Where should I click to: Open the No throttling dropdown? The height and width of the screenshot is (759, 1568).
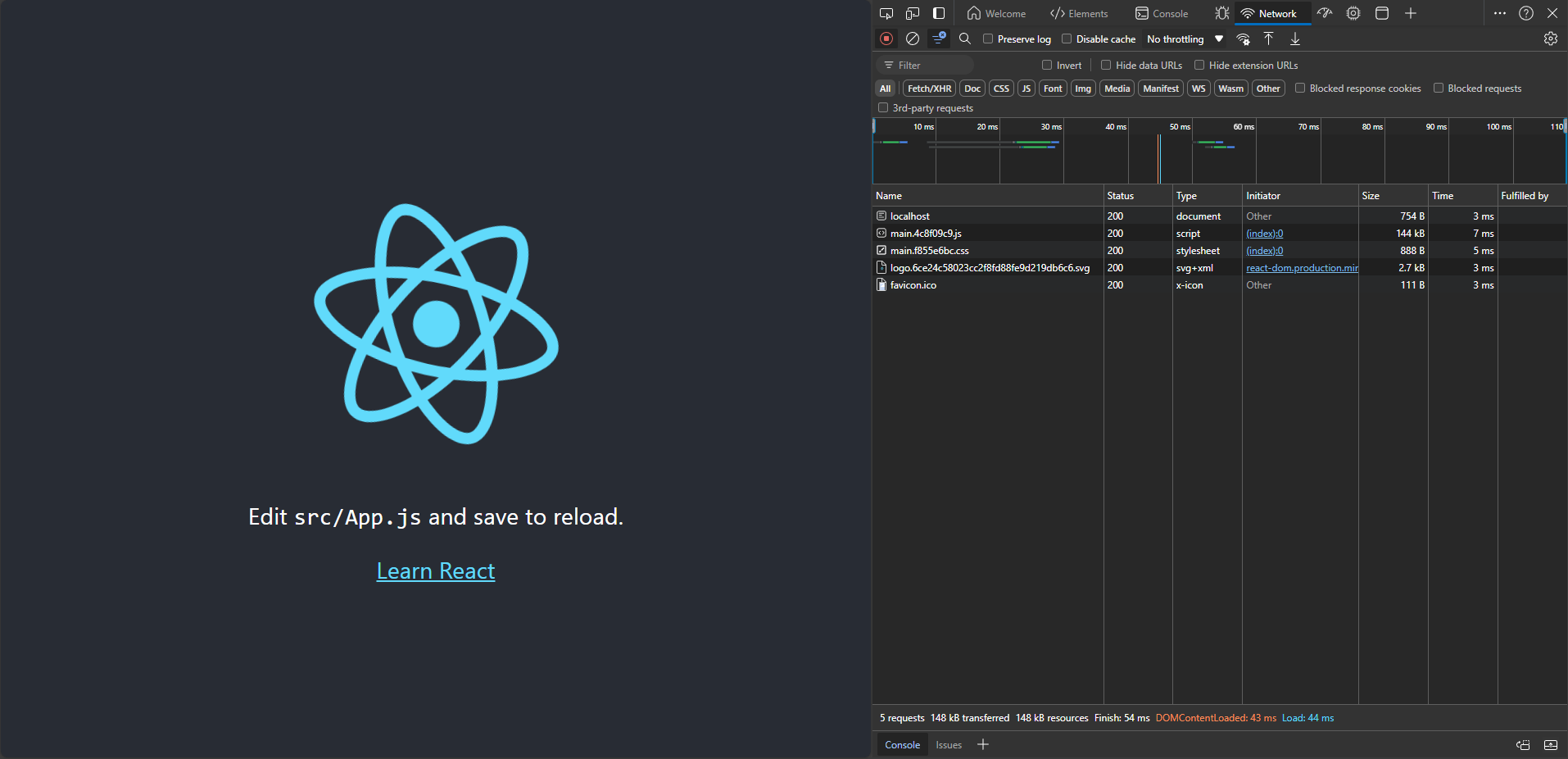1185,39
